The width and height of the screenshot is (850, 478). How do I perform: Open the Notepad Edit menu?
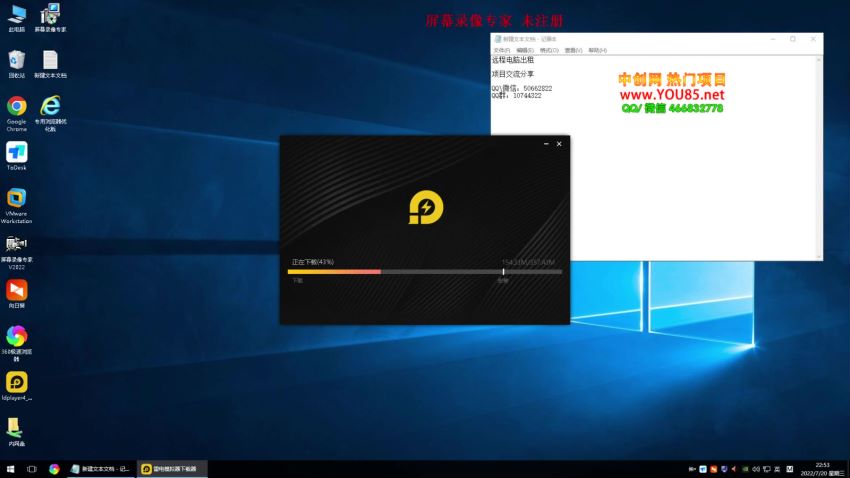click(x=525, y=50)
